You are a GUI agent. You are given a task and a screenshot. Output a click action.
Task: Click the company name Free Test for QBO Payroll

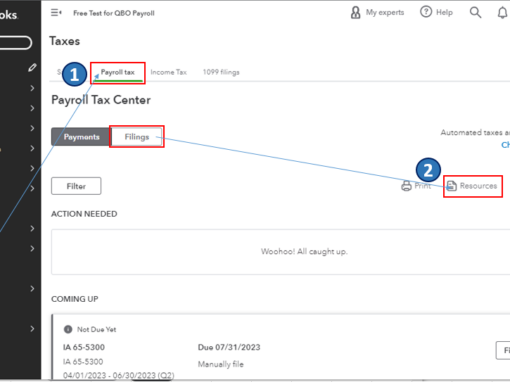click(114, 13)
